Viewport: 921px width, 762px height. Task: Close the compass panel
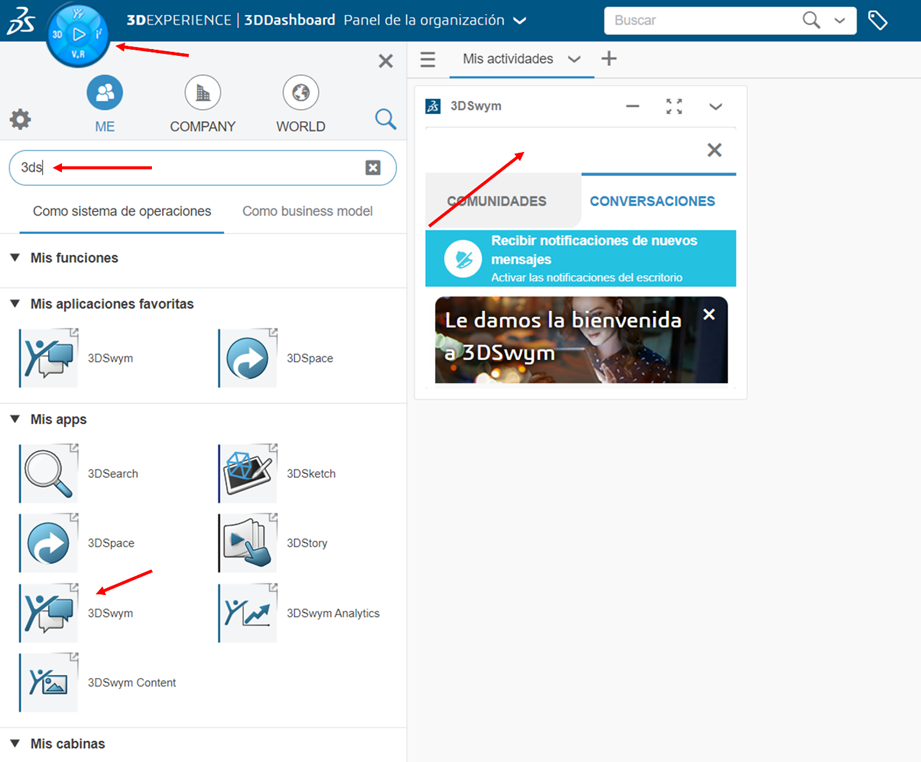point(385,61)
